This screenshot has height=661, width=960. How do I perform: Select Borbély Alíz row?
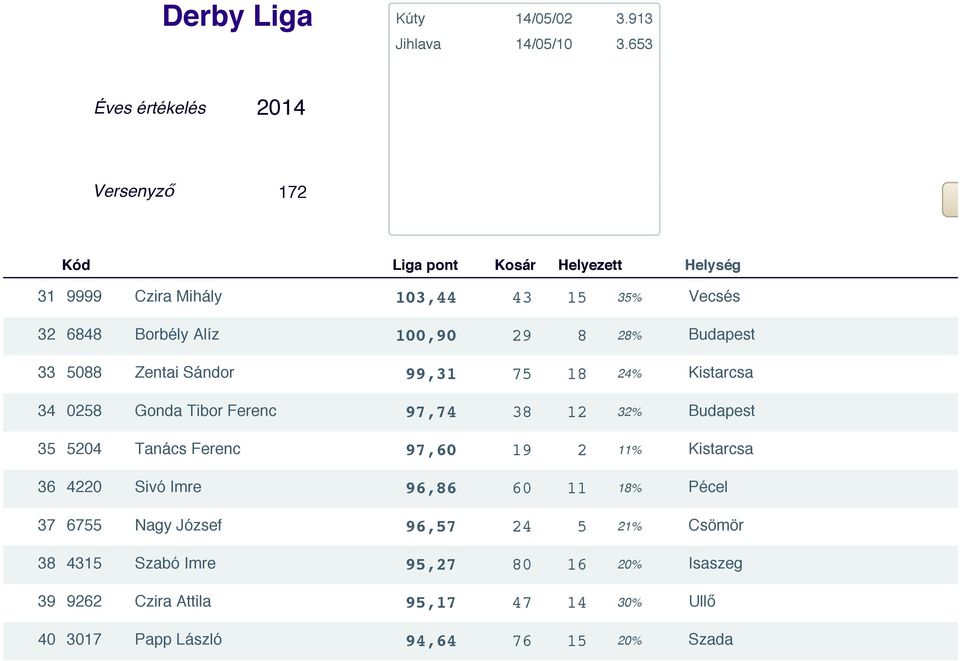click(x=480, y=335)
